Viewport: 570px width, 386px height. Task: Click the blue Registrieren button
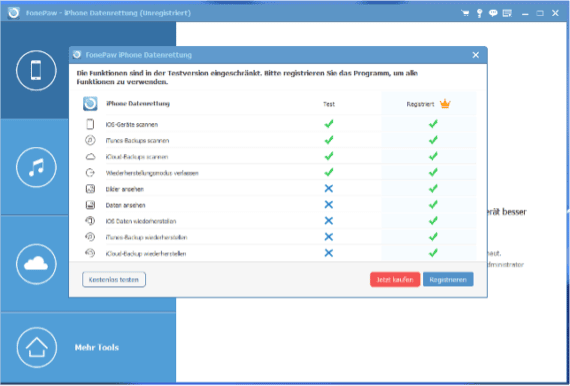point(448,280)
